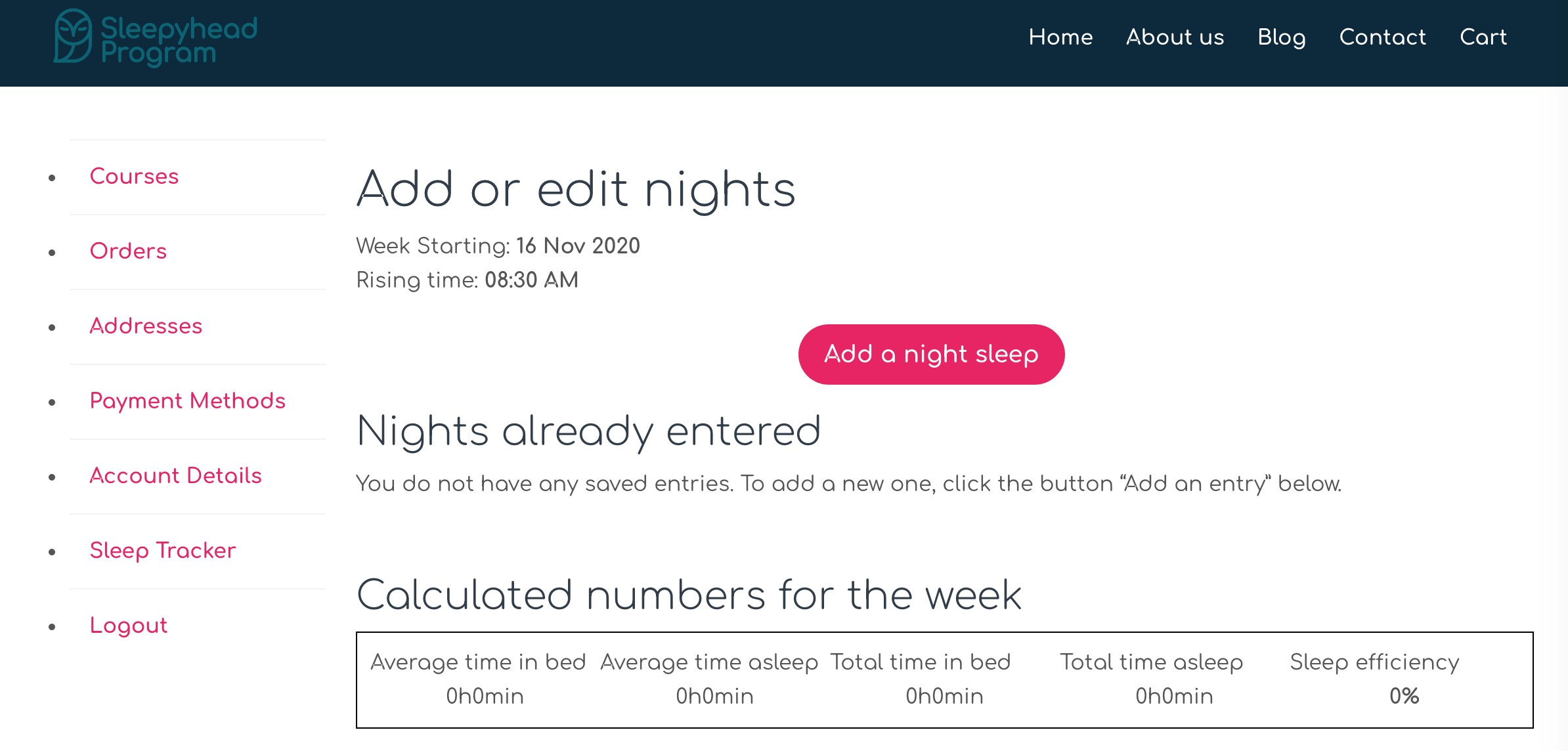
Task: Click the Sleepyhead Program logo text
Action: coord(179,40)
